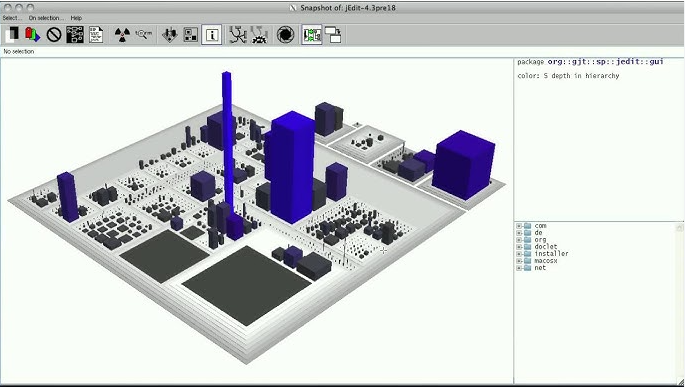
Task: Toggle the green arrows sync panels button
Action: (312, 35)
